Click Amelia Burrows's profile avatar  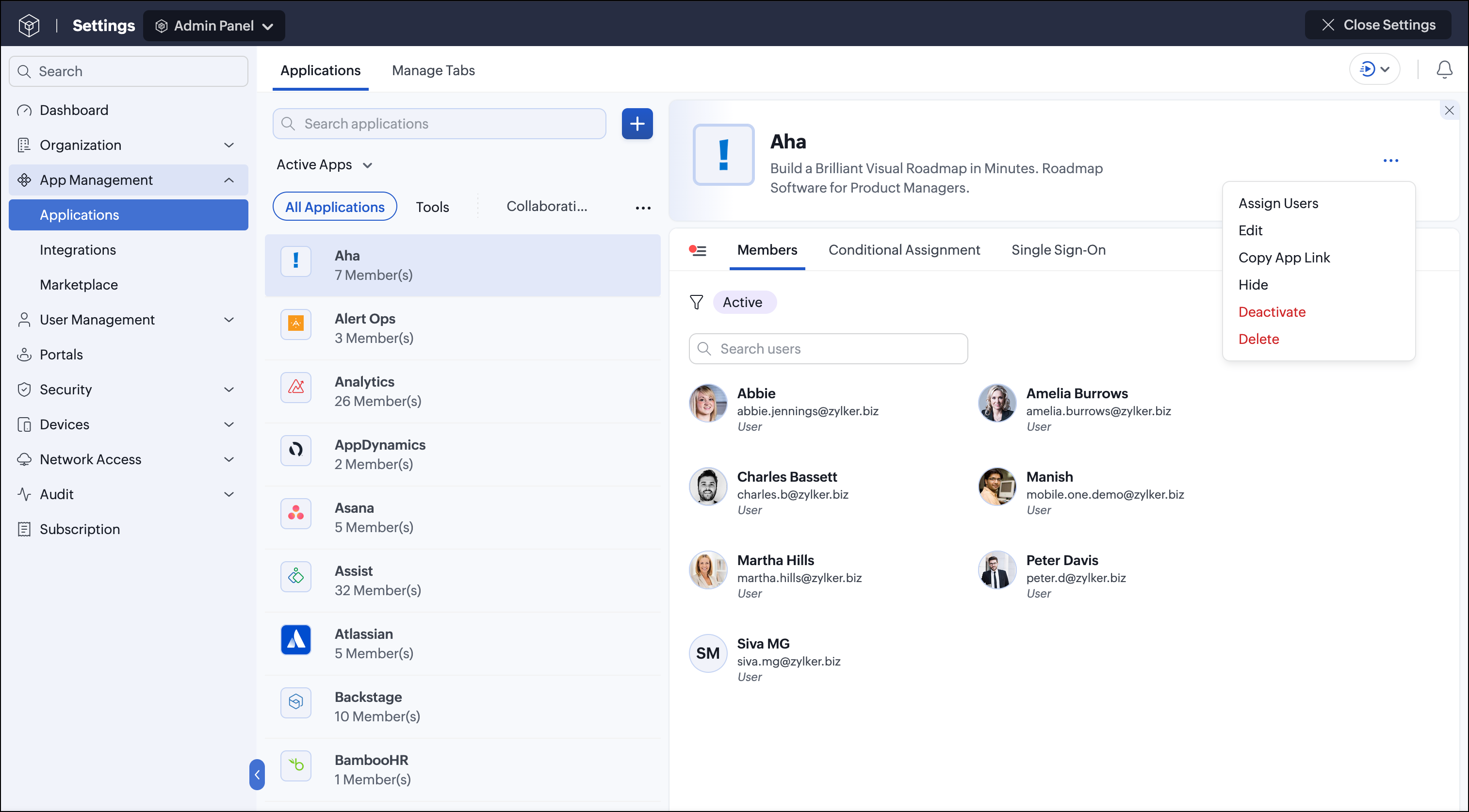(x=997, y=403)
